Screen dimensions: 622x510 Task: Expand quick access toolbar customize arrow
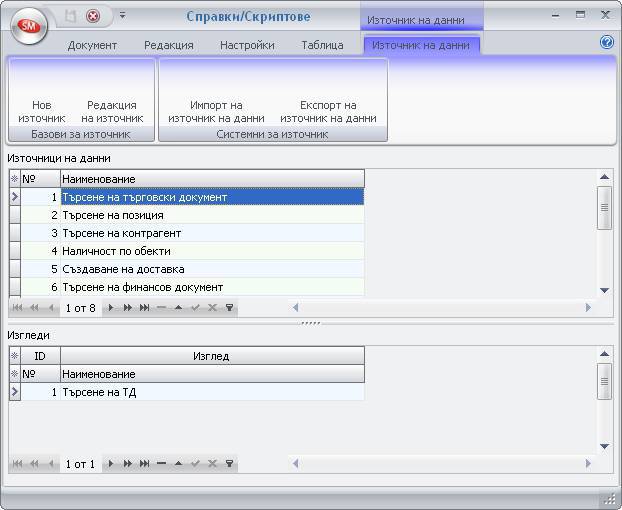[x=123, y=16]
